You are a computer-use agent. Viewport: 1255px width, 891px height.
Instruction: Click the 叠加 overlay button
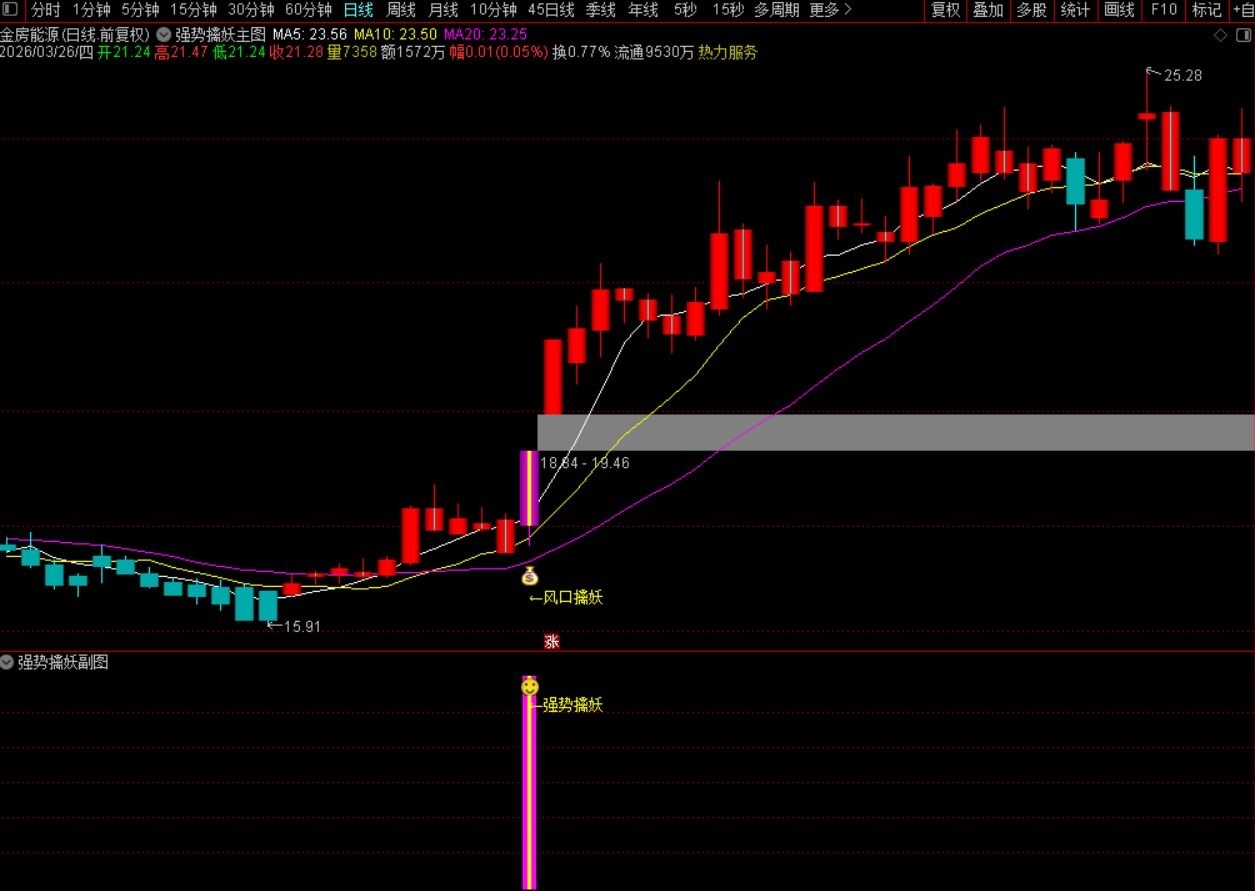click(988, 10)
